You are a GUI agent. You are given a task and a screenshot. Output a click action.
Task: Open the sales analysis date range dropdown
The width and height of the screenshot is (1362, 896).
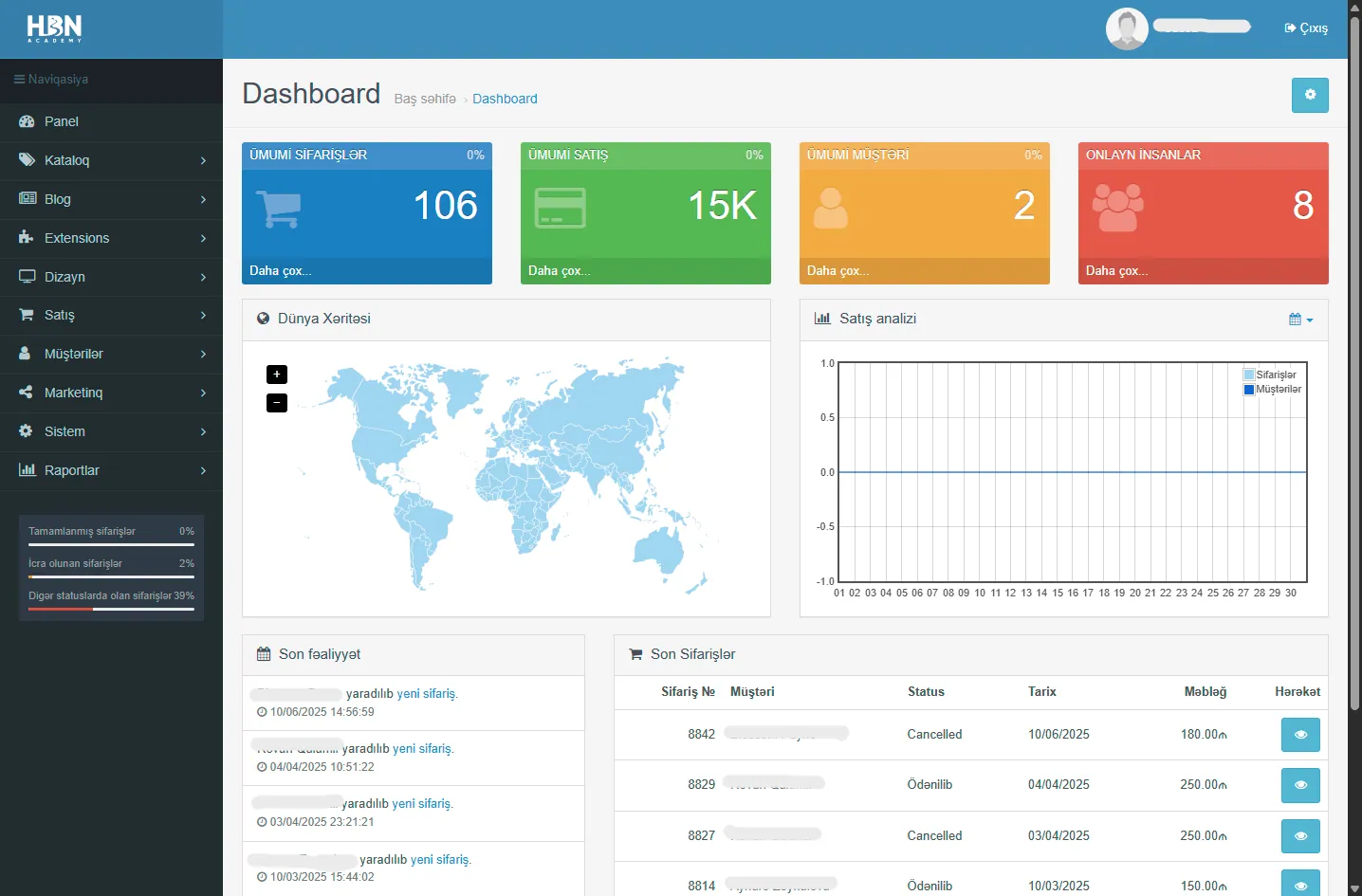coord(1301,320)
